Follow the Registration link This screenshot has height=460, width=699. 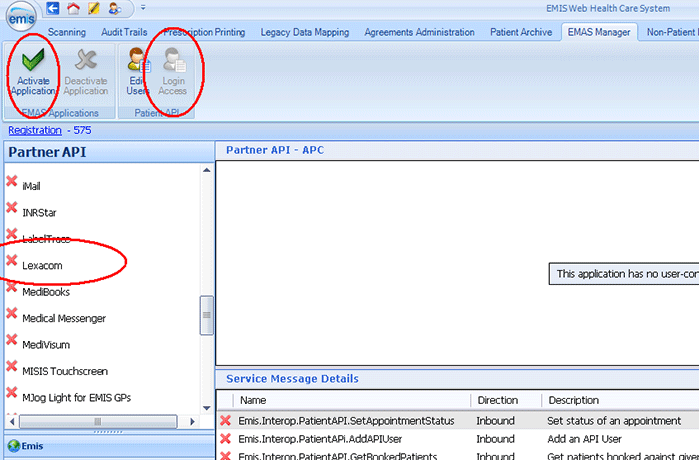[35, 130]
